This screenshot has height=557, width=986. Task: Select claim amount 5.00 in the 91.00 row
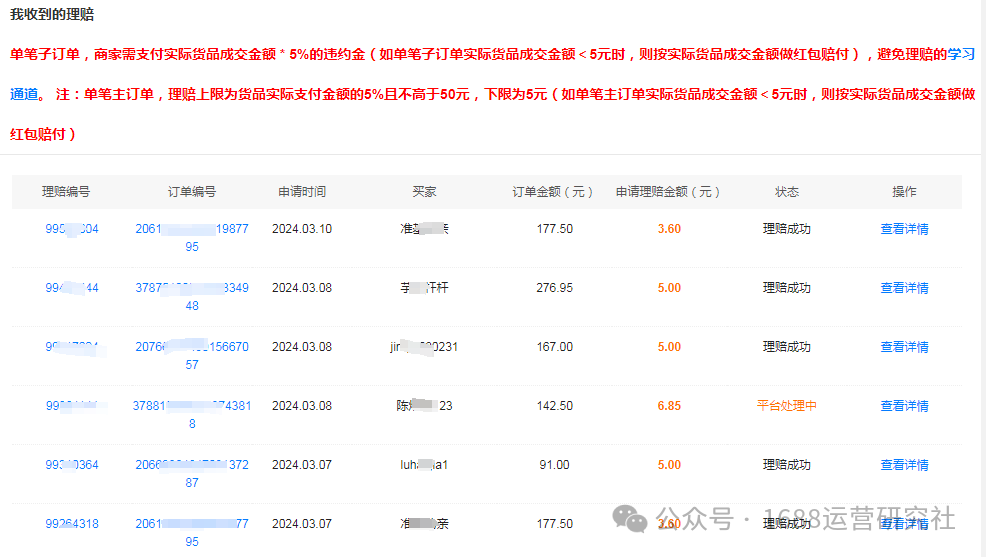(x=669, y=465)
